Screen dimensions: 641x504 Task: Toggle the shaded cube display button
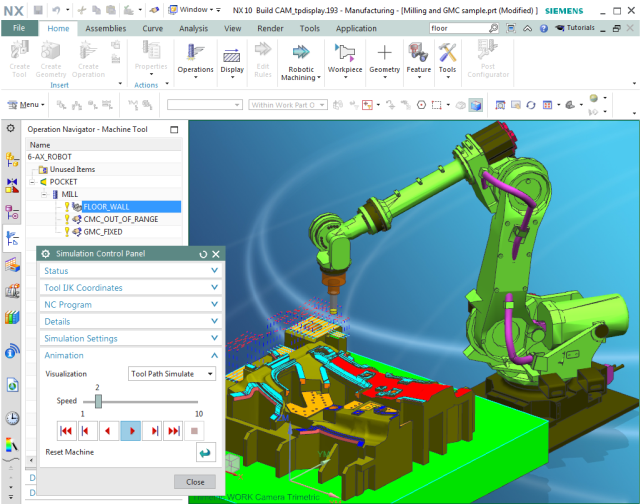476,105
